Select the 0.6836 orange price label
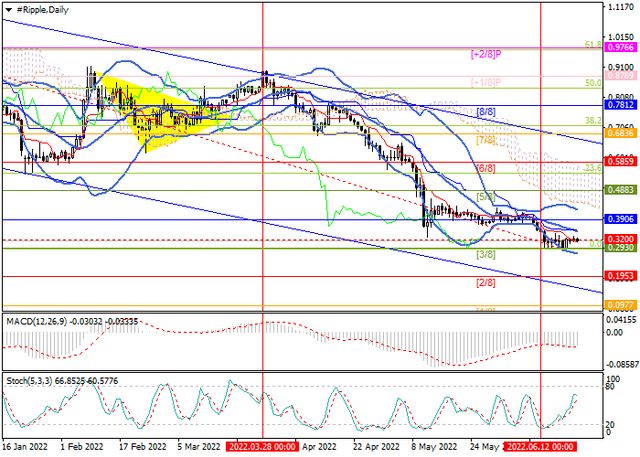Image resolution: width=640 pixels, height=457 pixels. point(621,133)
